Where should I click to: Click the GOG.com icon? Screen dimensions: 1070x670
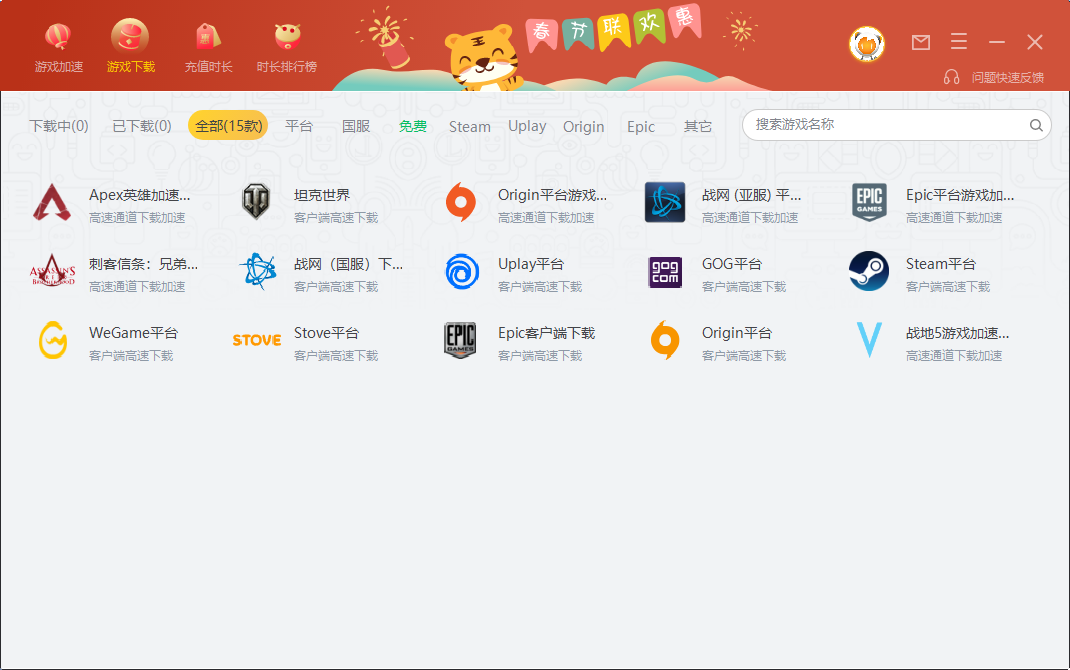pos(665,272)
